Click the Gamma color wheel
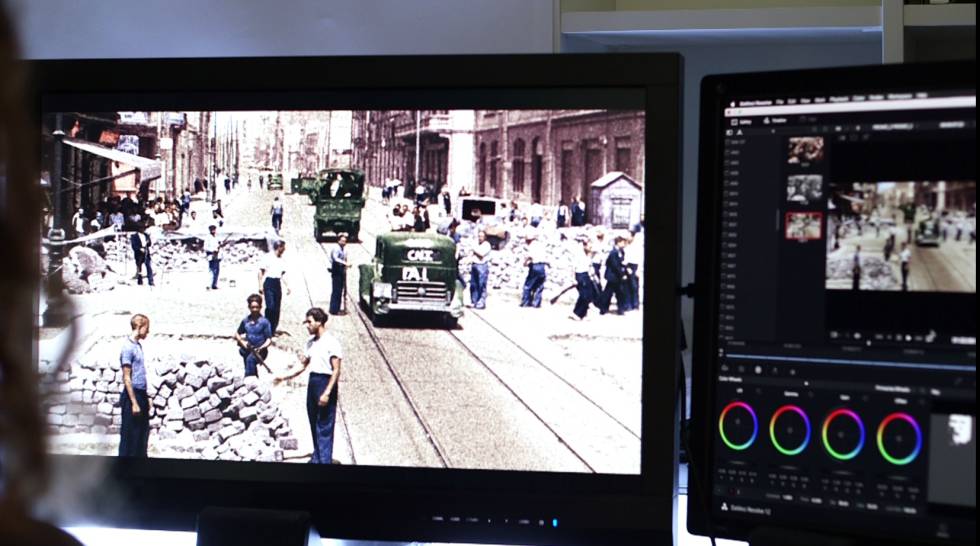 (790, 430)
